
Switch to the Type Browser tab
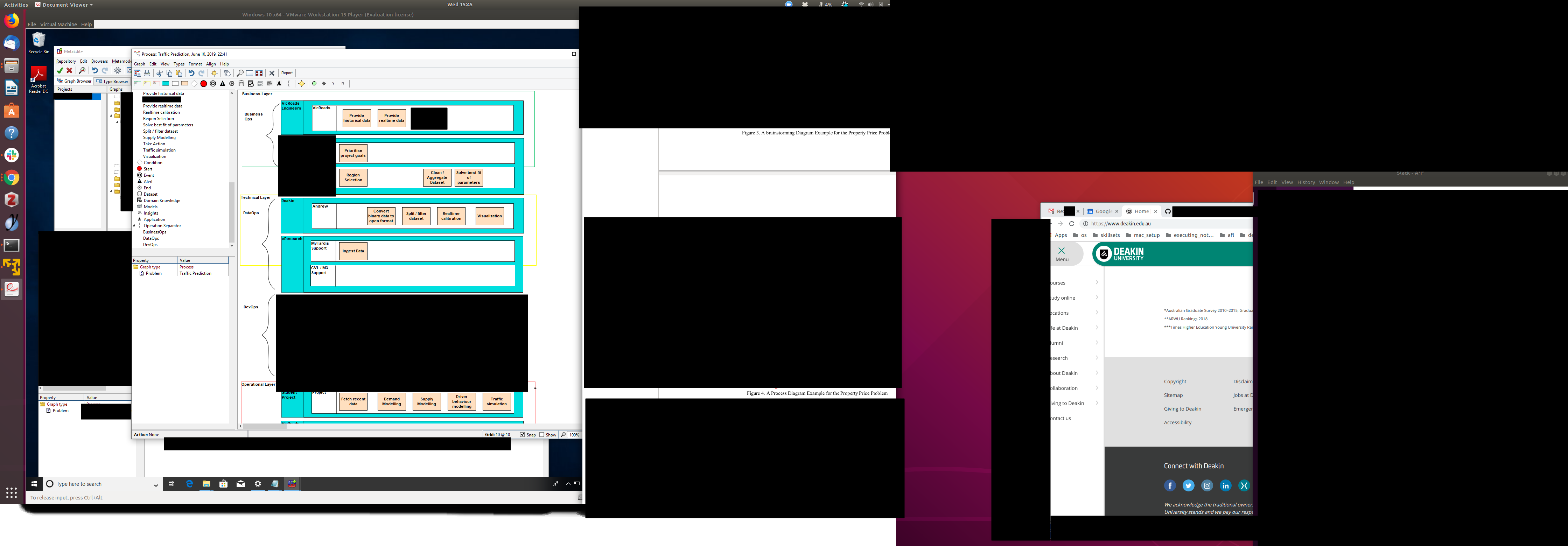point(112,81)
